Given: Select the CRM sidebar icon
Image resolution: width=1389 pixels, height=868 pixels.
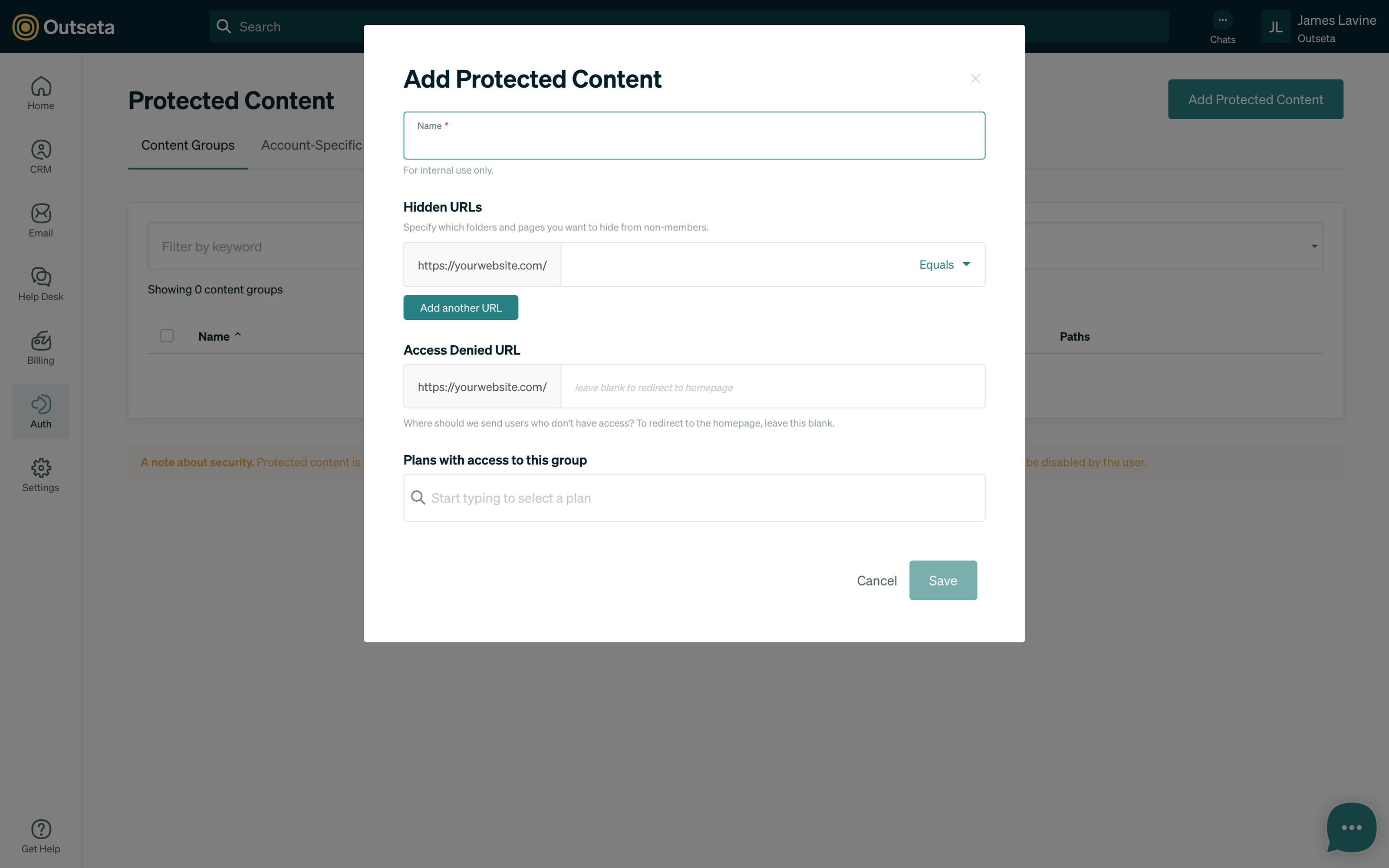Looking at the screenshot, I should coord(41,156).
